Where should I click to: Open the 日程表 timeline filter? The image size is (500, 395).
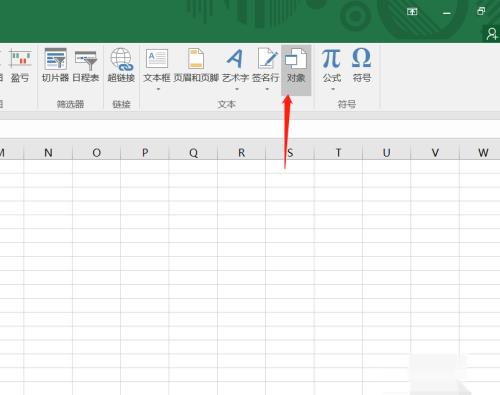pyautogui.click(x=86, y=65)
